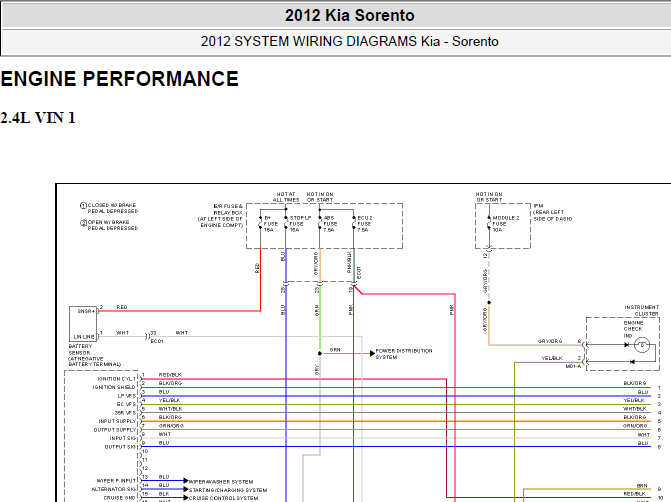Click "WHT/BLK" wire label at left pin 5
This screenshot has height=502, width=671.
170,409
